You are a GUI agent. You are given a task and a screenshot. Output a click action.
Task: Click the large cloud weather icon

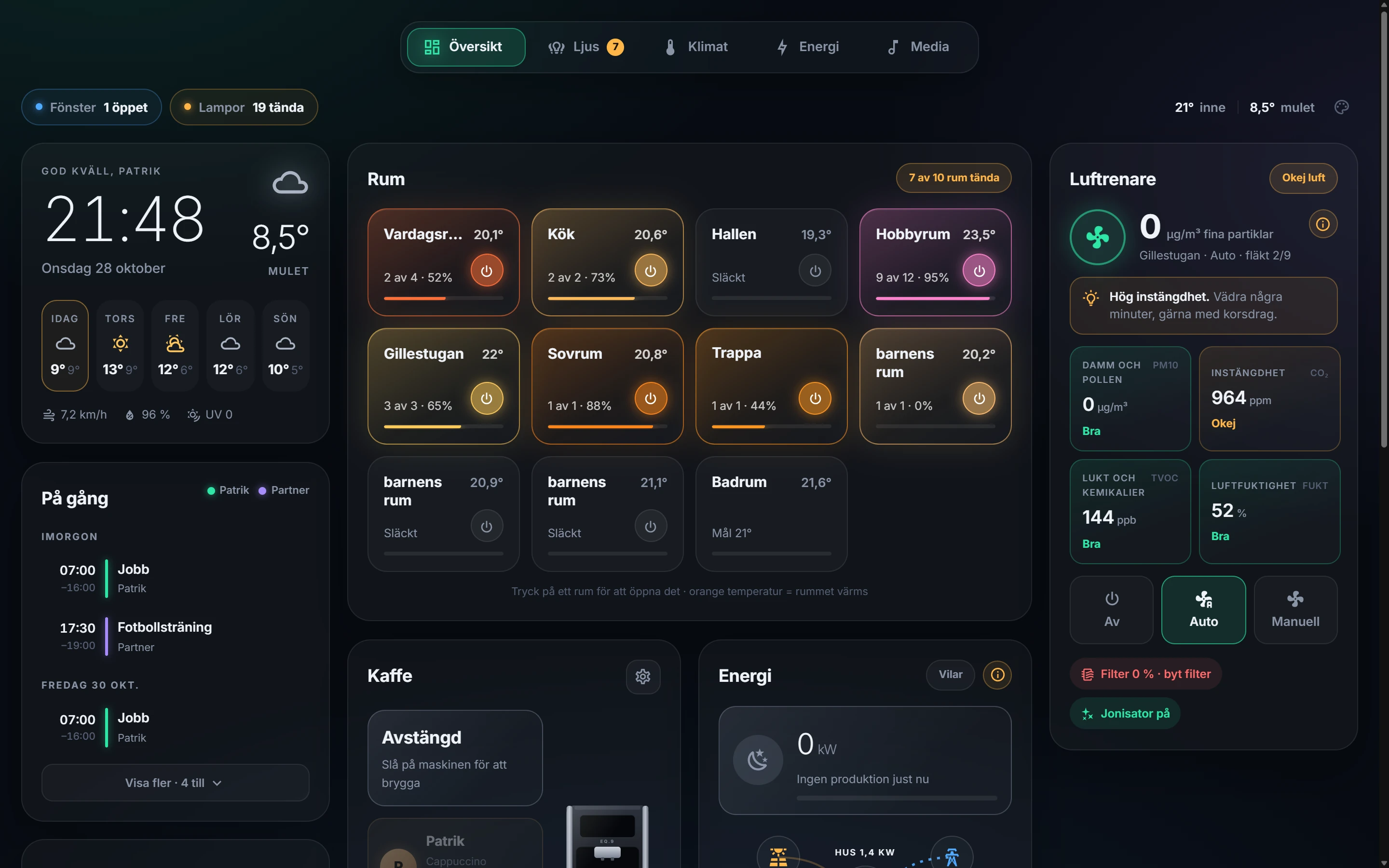pos(290,183)
